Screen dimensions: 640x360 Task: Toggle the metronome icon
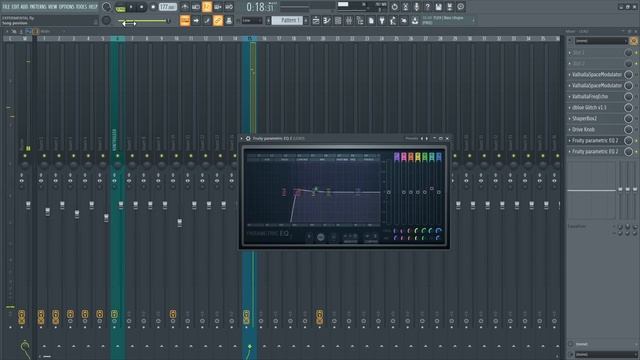click(185, 7)
